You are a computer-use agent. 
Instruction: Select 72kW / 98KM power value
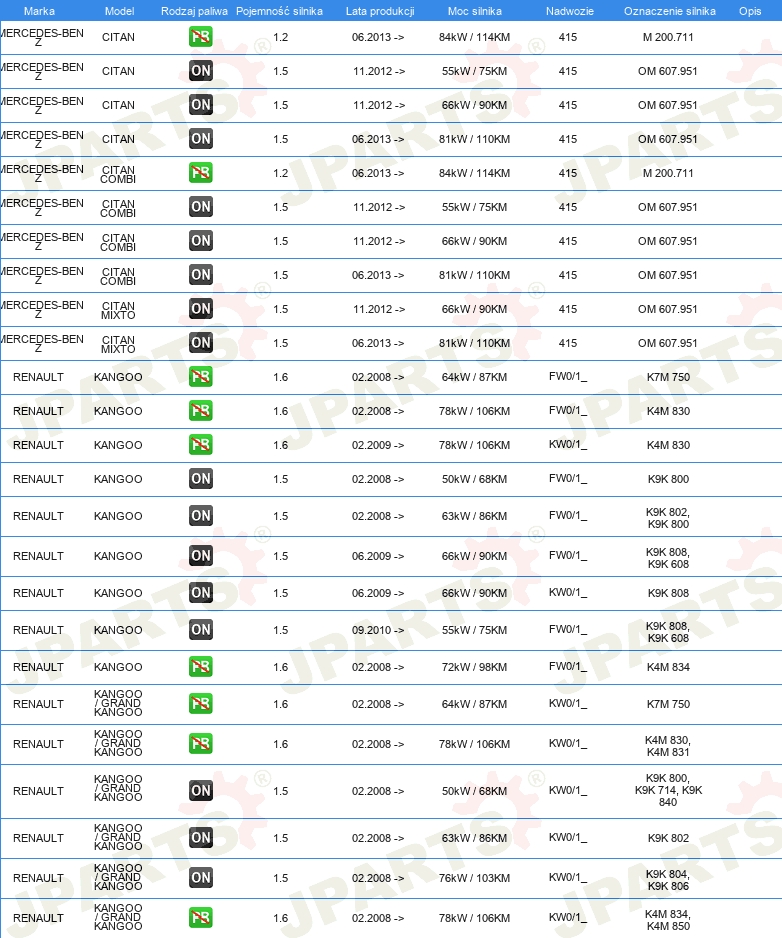(x=474, y=668)
